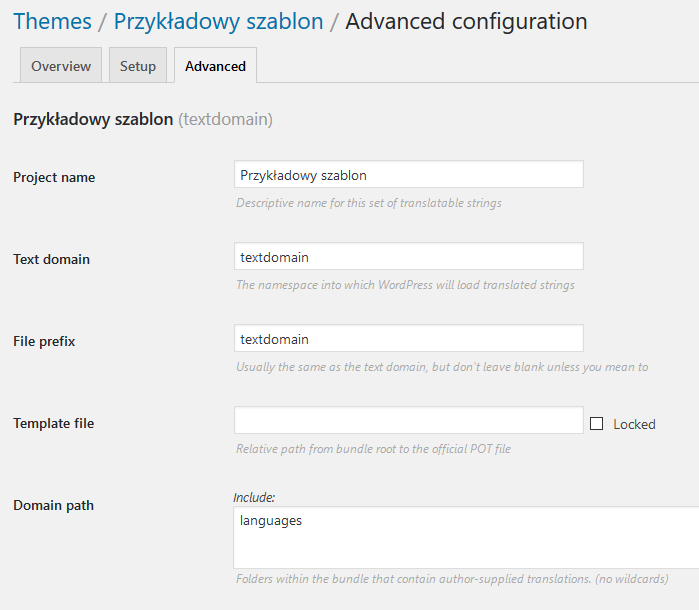Select the Advanced tab
Image resolution: width=699 pixels, height=610 pixels.
click(x=215, y=66)
